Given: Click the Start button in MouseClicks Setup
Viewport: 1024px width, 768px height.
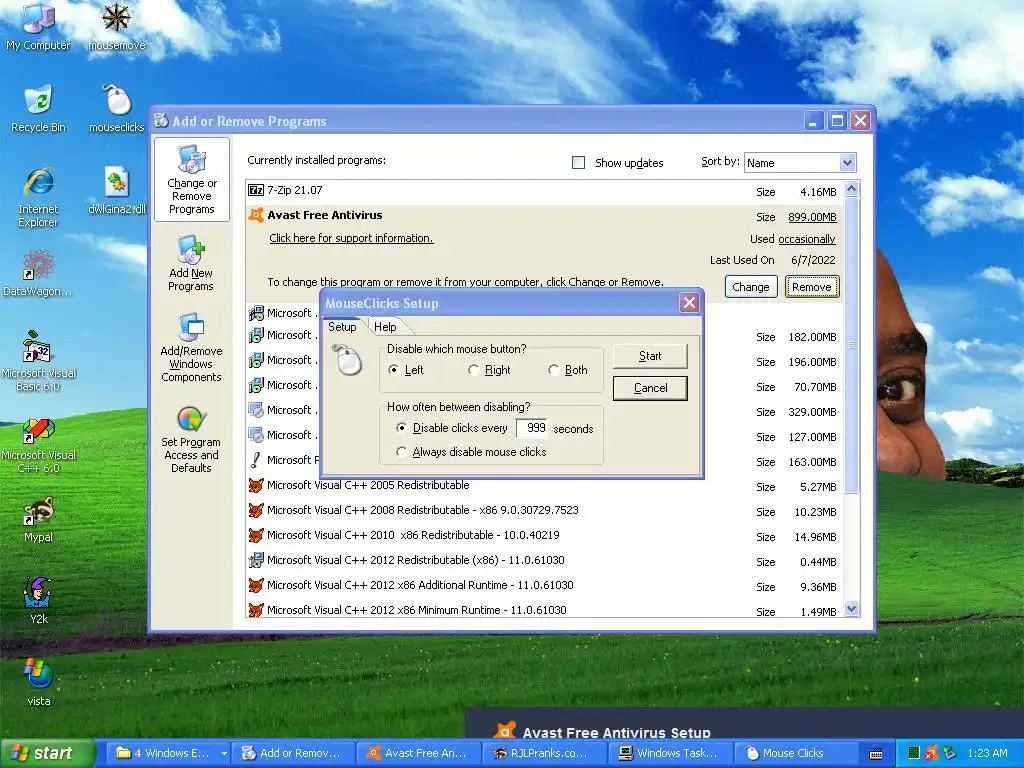Looking at the screenshot, I should click(x=650, y=356).
